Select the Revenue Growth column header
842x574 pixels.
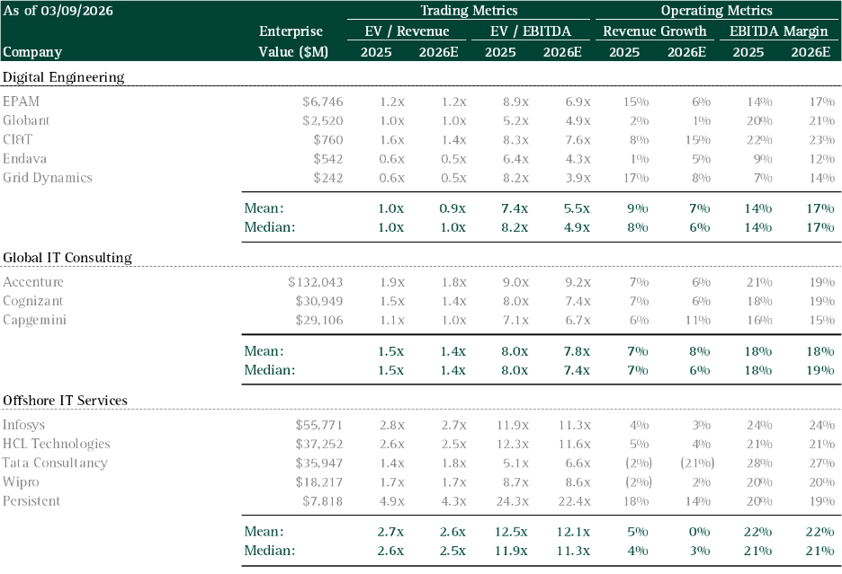coord(654,31)
